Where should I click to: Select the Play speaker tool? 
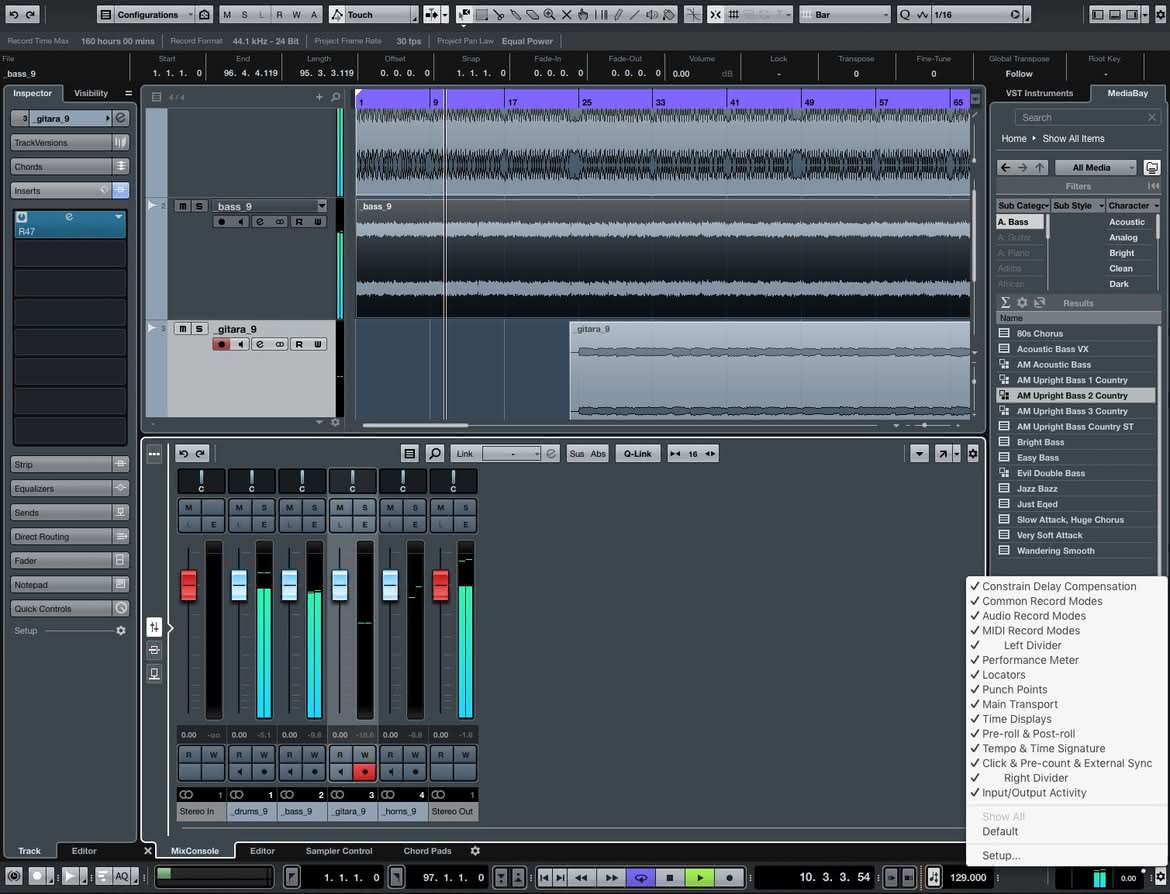652,14
